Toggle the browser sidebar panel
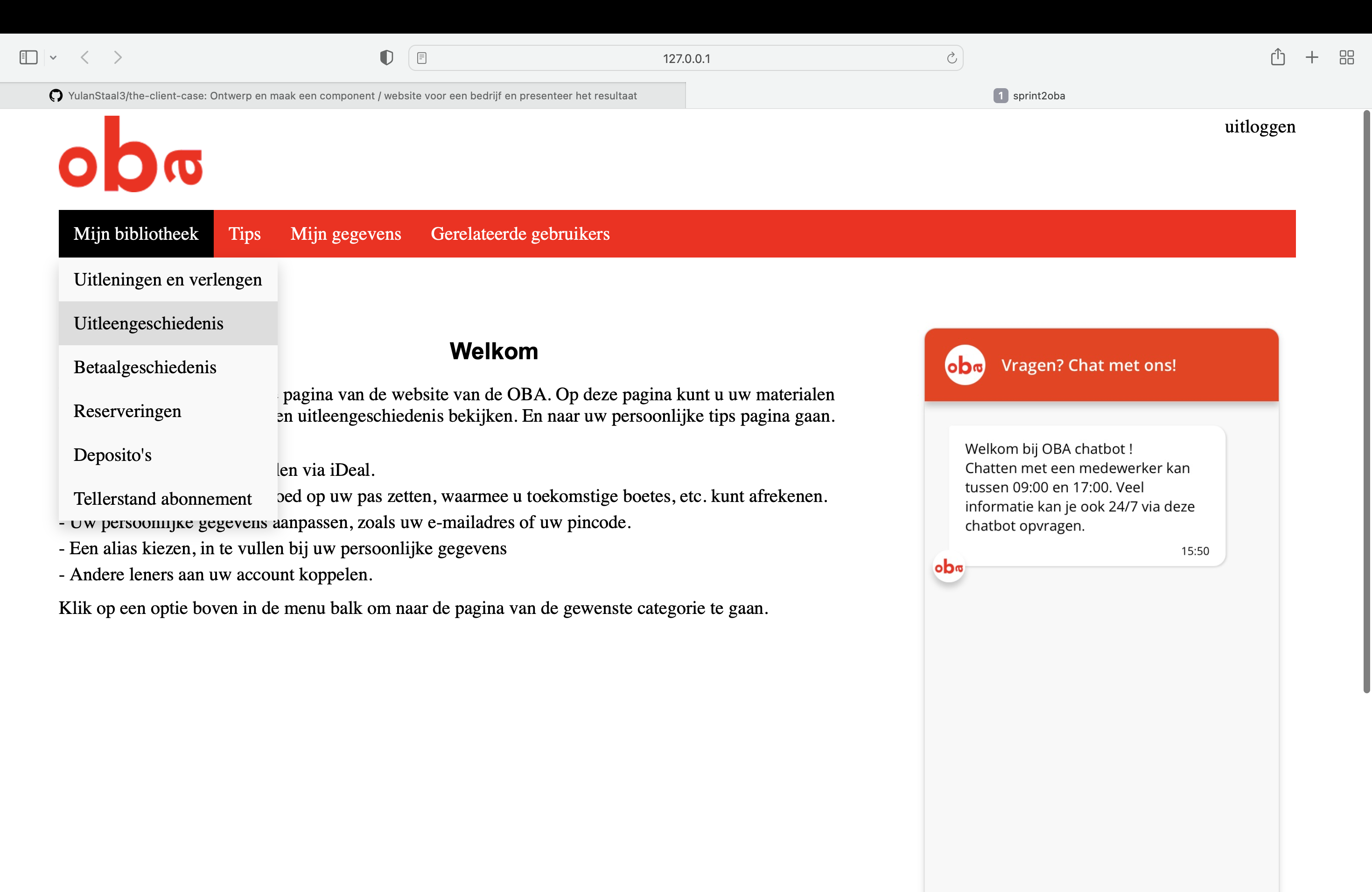 tap(28, 57)
